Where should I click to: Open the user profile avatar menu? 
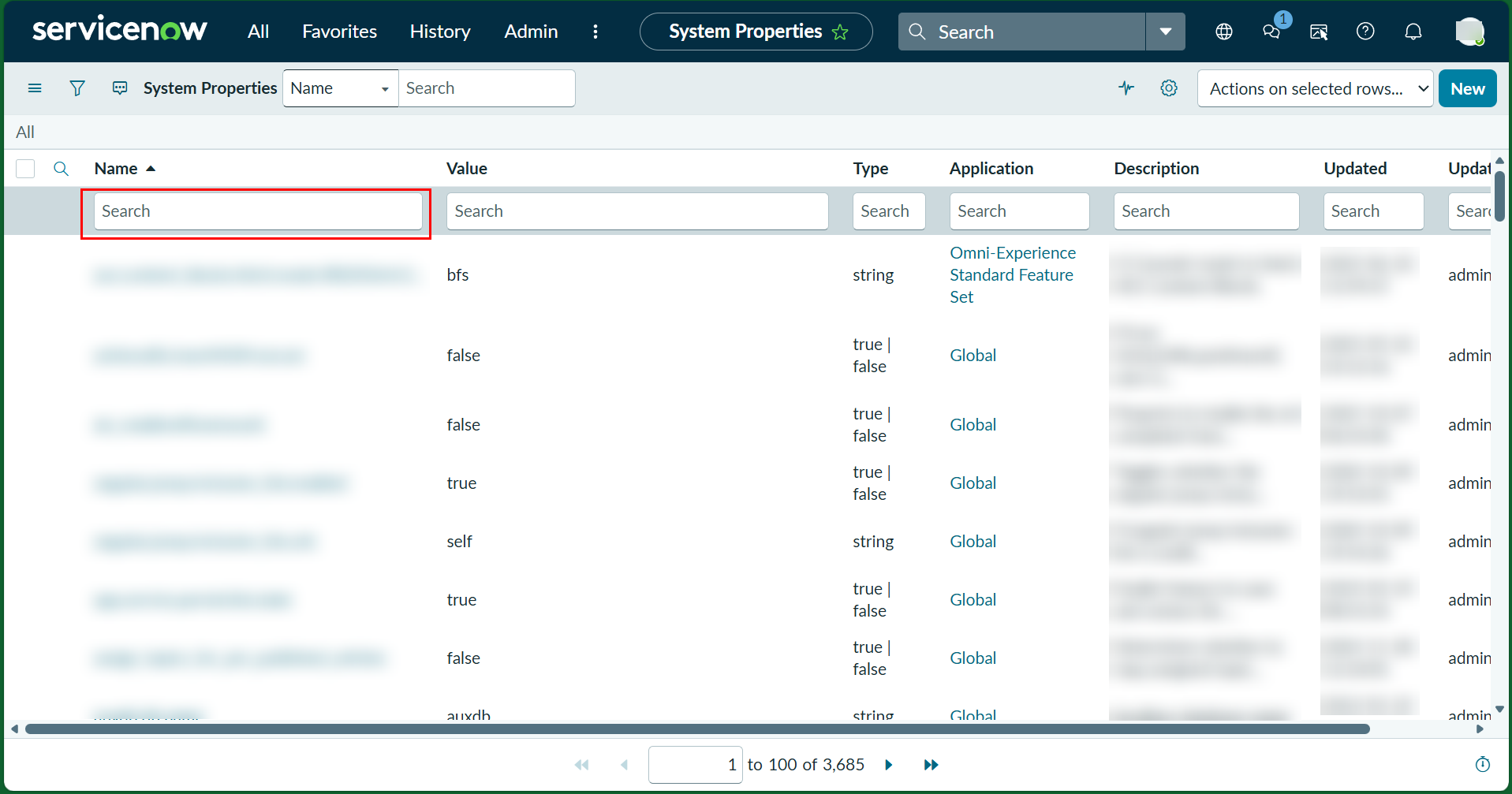point(1469,32)
